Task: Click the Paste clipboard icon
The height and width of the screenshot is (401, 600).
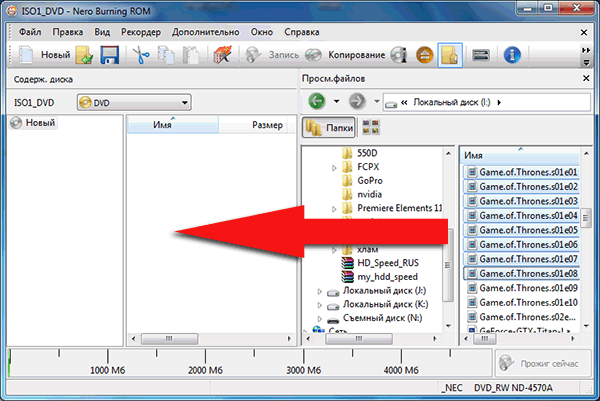Action: pyautogui.click(x=190, y=55)
